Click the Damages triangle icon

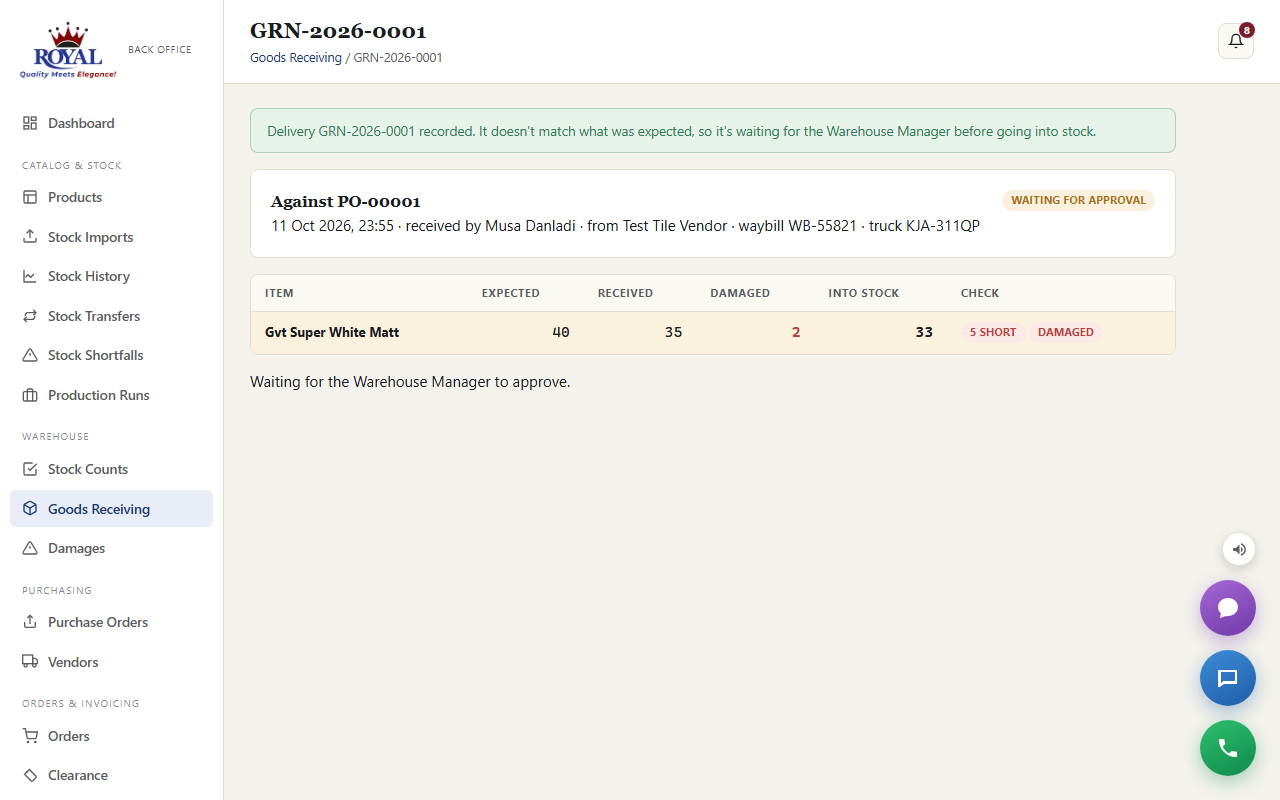coord(30,548)
